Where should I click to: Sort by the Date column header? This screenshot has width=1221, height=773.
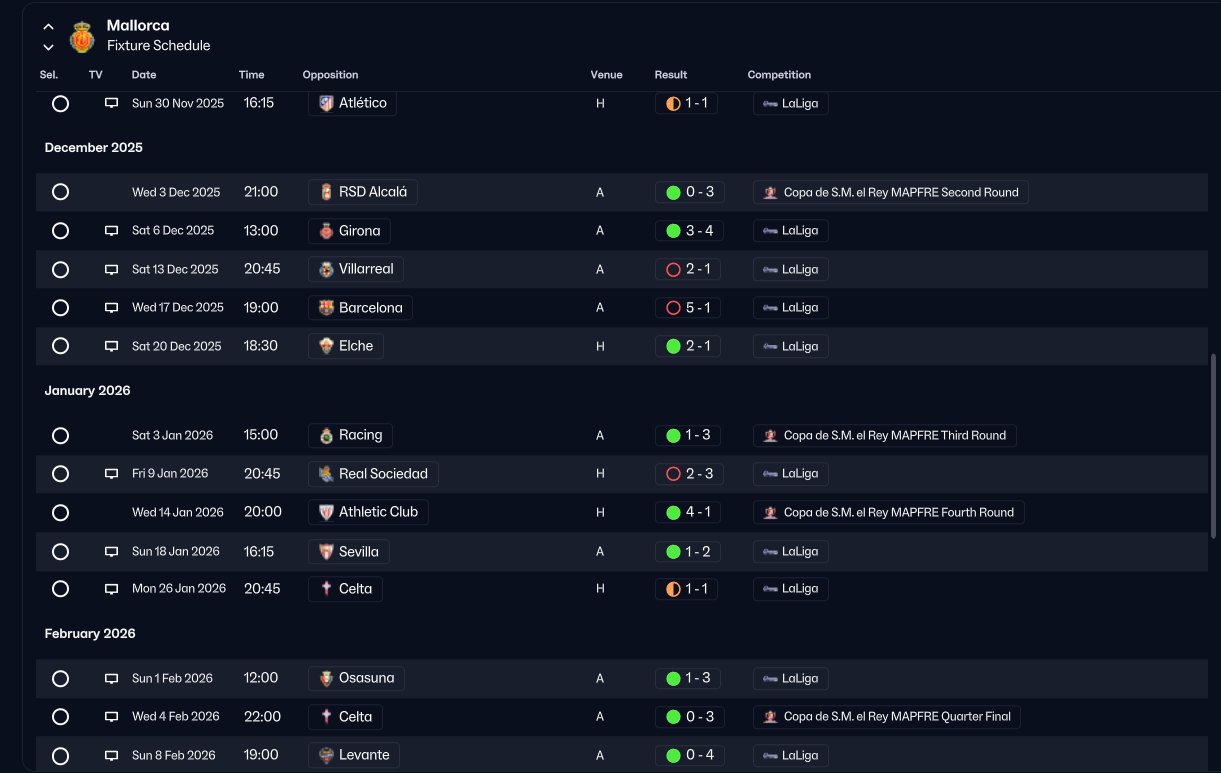pyautogui.click(x=144, y=75)
